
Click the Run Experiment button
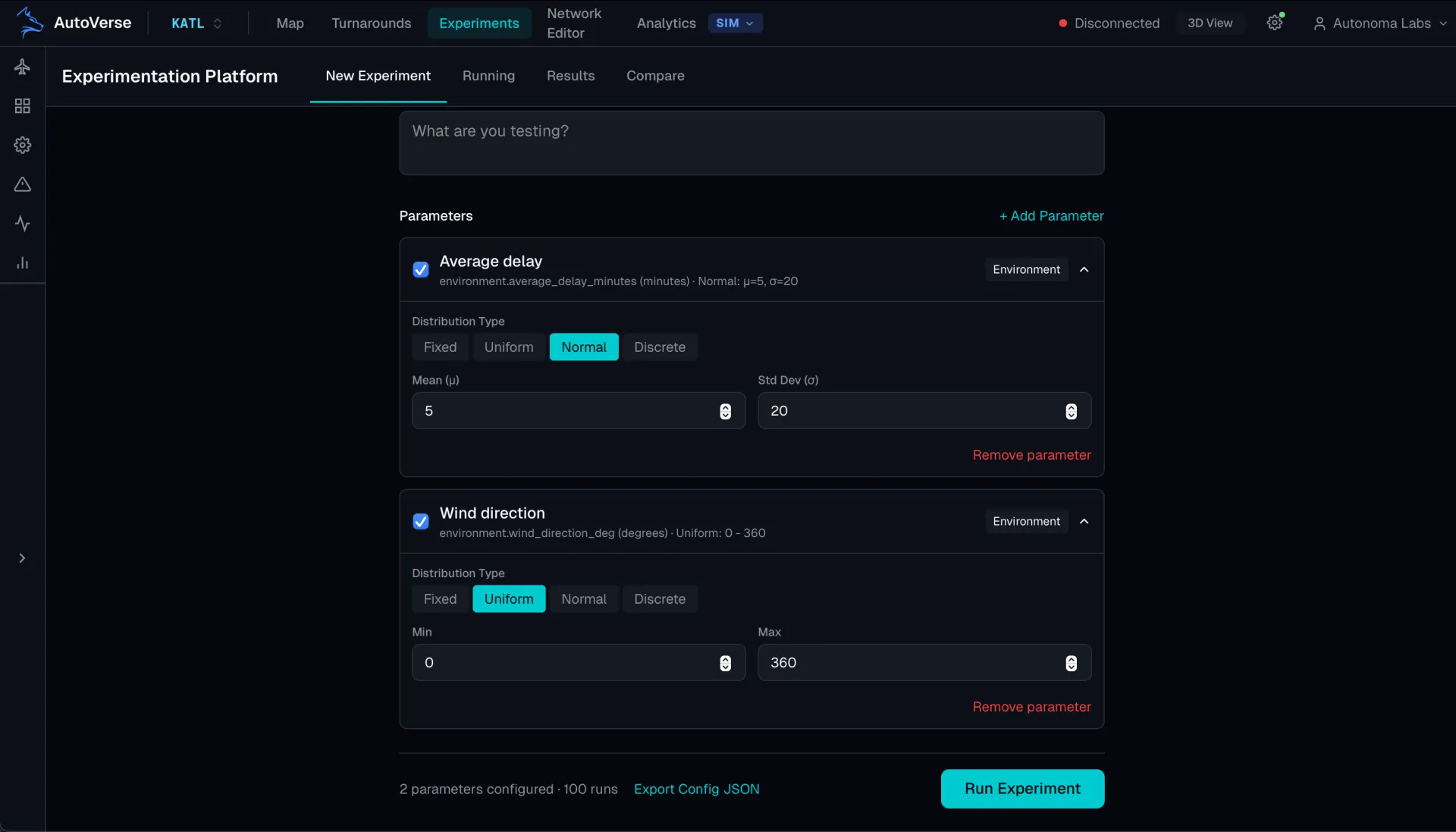point(1021,789)
